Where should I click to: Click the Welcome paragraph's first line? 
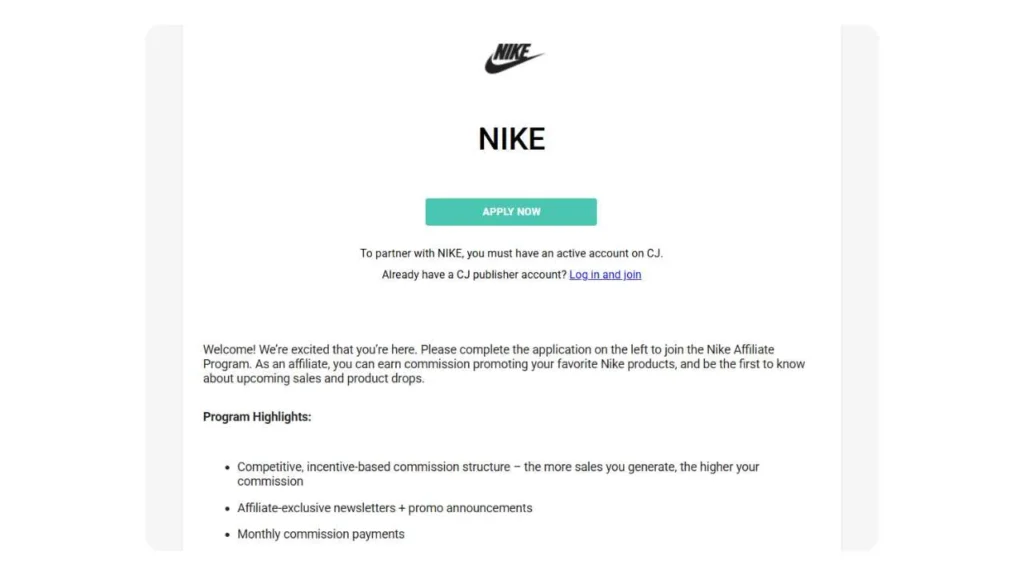pos(488,350)
